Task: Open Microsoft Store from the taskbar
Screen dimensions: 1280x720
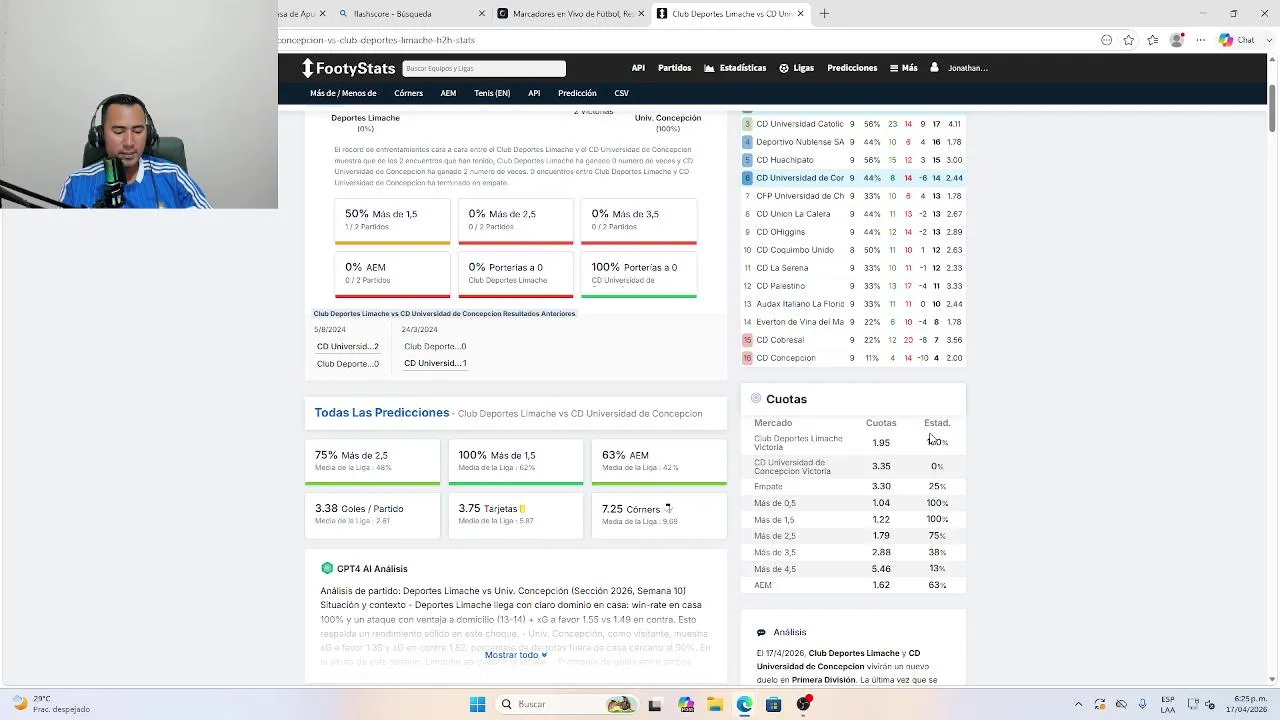Action: coord(773,704)
